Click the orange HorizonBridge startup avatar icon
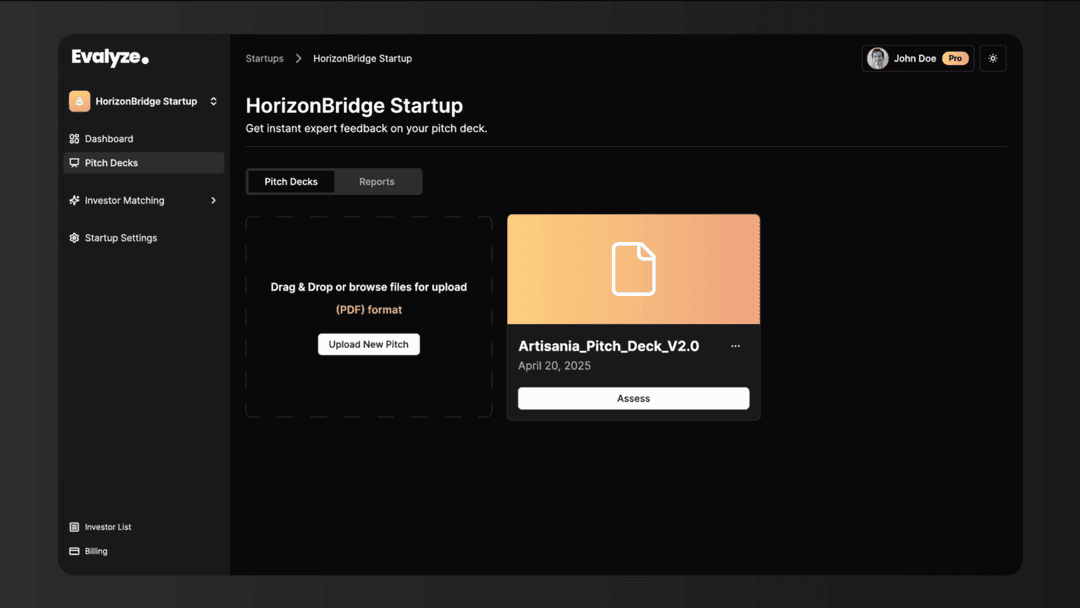The width and height of the screenshot is (1080, 608). click(x=79, y=101)
